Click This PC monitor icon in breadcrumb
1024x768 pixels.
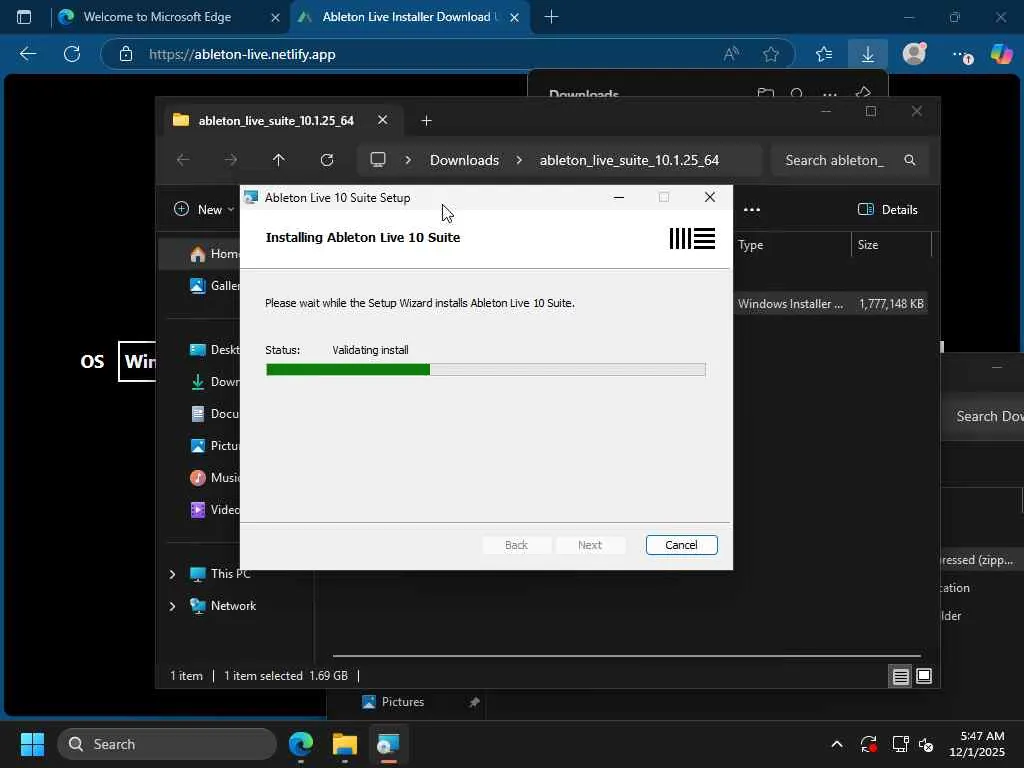[x=377, y=160]
